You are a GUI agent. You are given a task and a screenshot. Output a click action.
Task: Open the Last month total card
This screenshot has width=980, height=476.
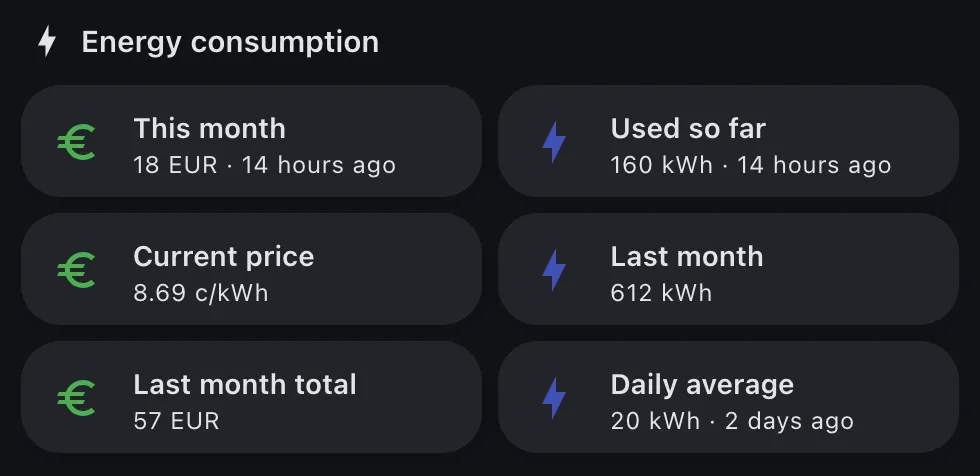(x=251, y=397)
